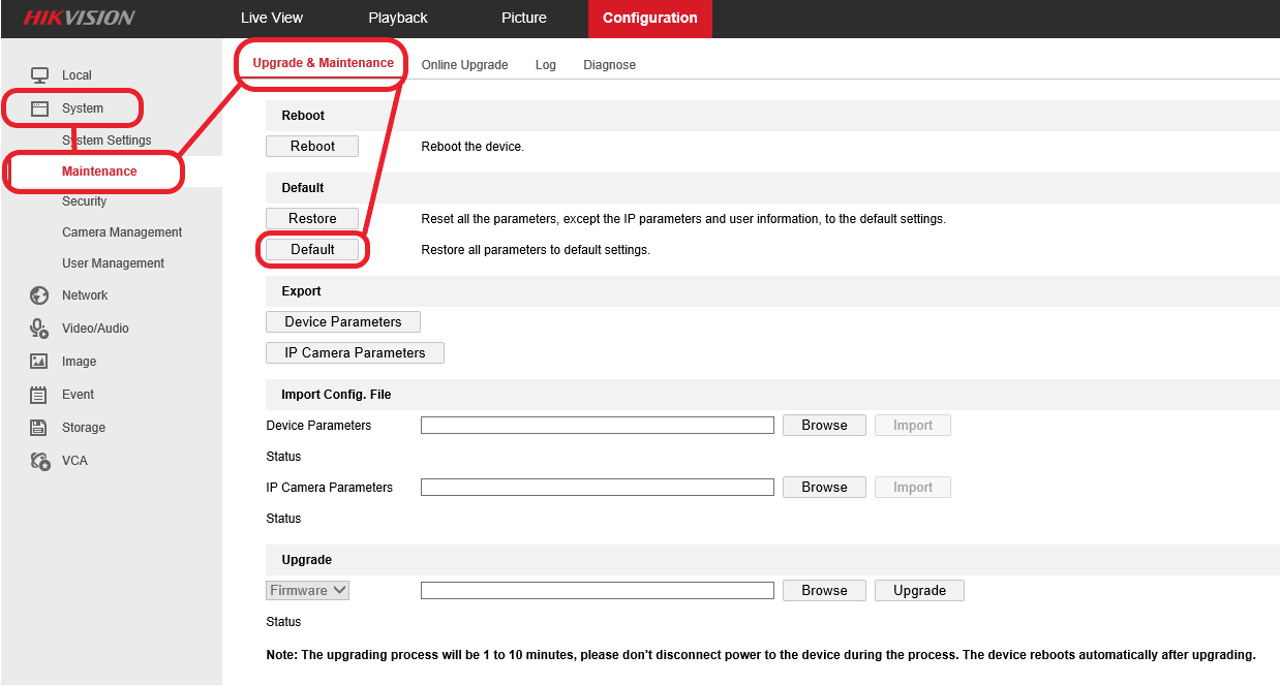Browse for an IP Camera Parameters file

tap(824, 487)
